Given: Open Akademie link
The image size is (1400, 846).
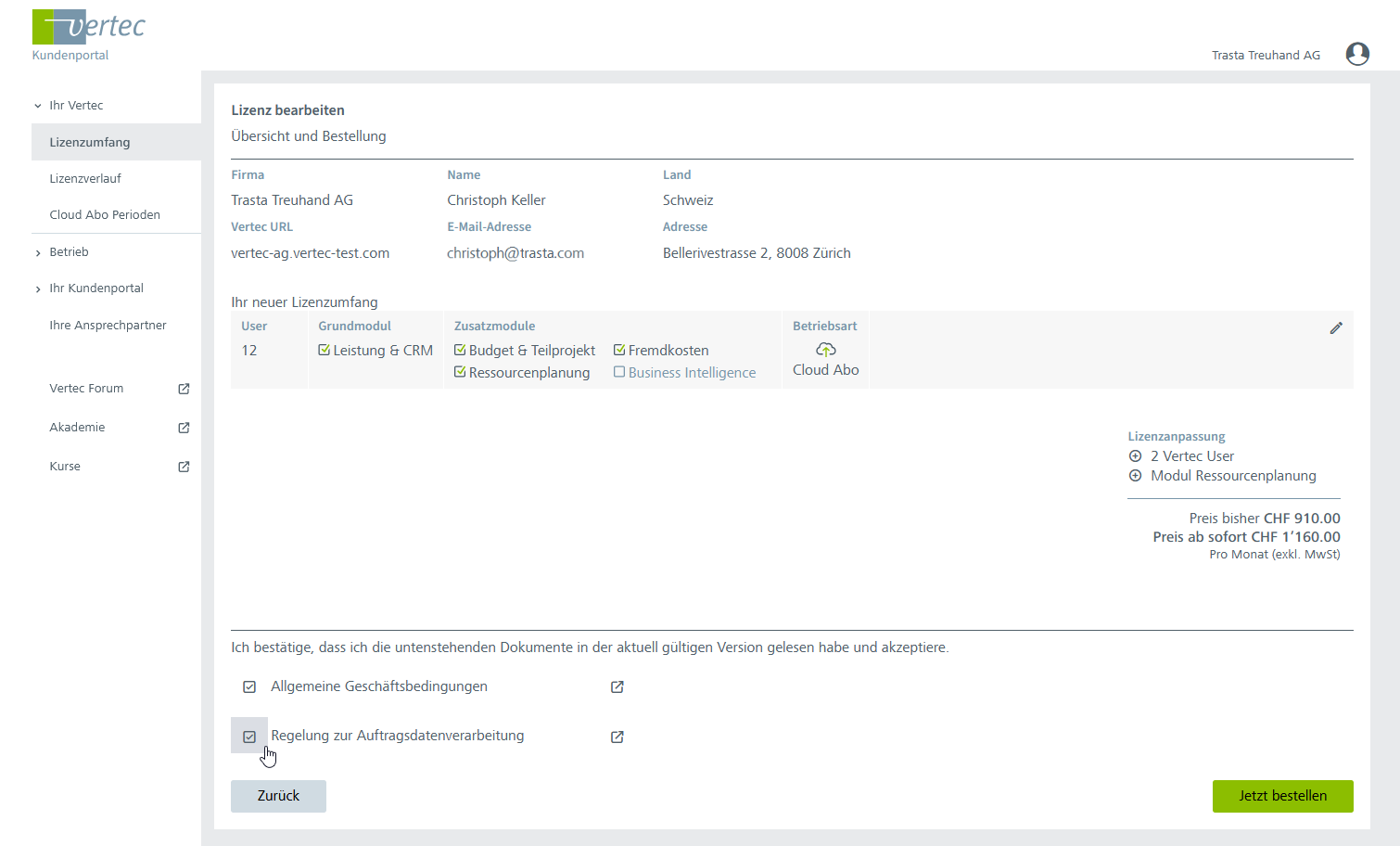Looking at the screenshot, I should click(77, 427).
